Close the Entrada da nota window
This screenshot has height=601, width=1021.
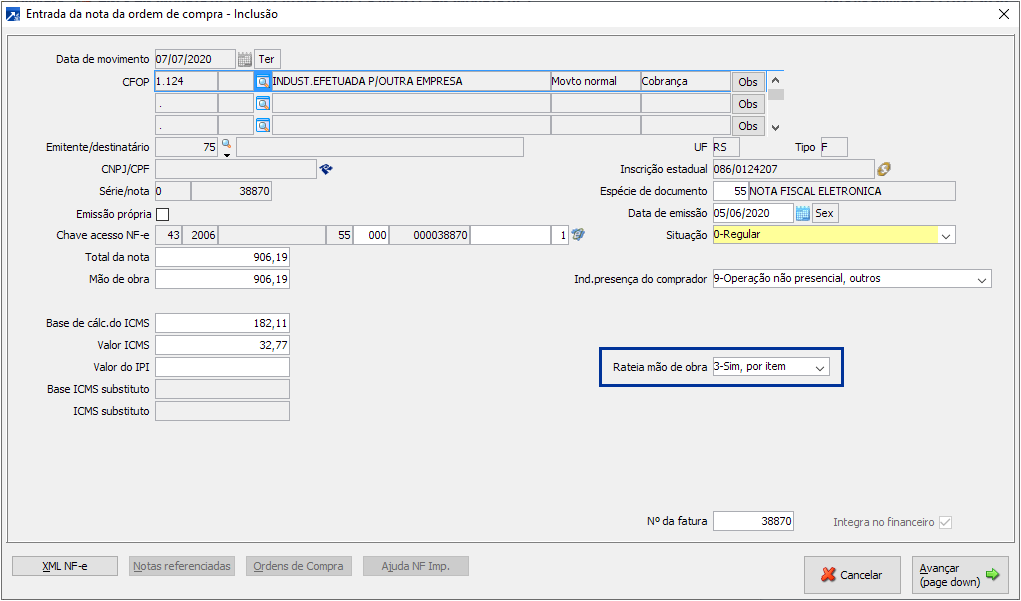pyautogui.click(x=1004, y=14)
